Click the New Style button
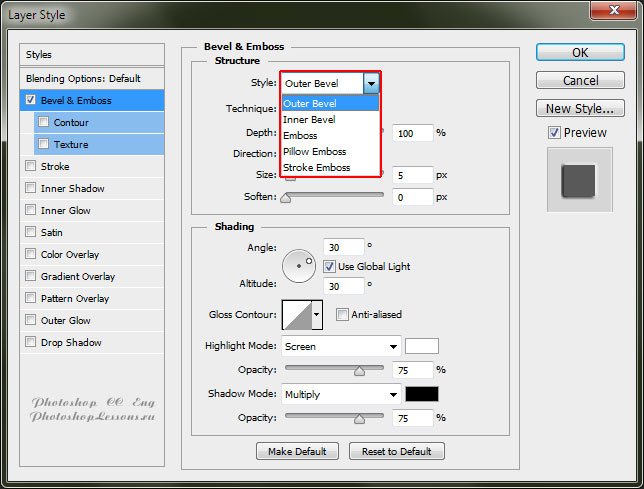The width and height of the screenshot is (644, 489). [x=580, y=108]
